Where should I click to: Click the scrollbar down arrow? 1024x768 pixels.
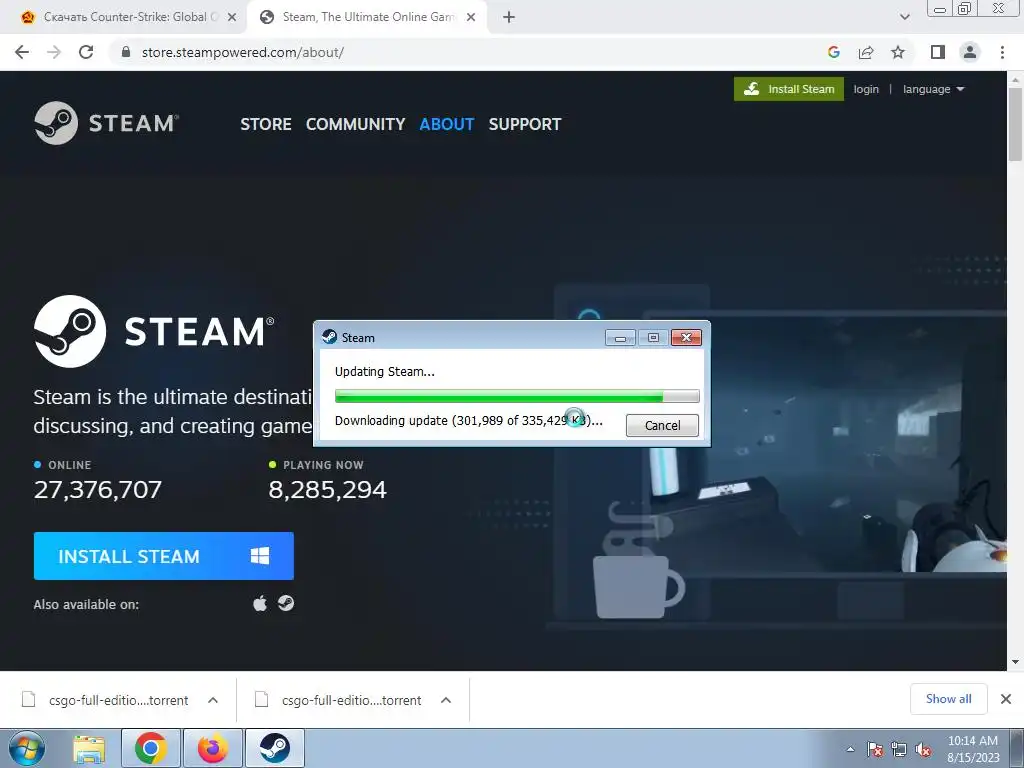pyautogui.click(x=1015, y=662)
